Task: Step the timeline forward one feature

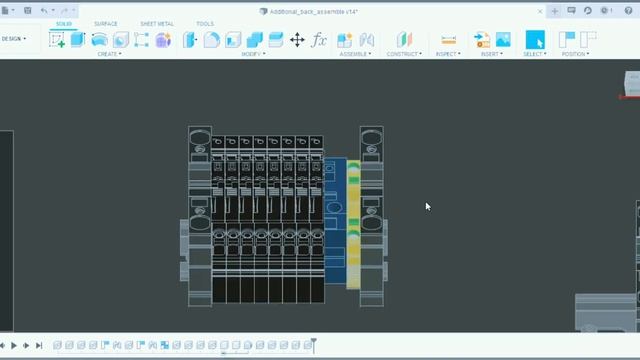Action: point(26,346)
